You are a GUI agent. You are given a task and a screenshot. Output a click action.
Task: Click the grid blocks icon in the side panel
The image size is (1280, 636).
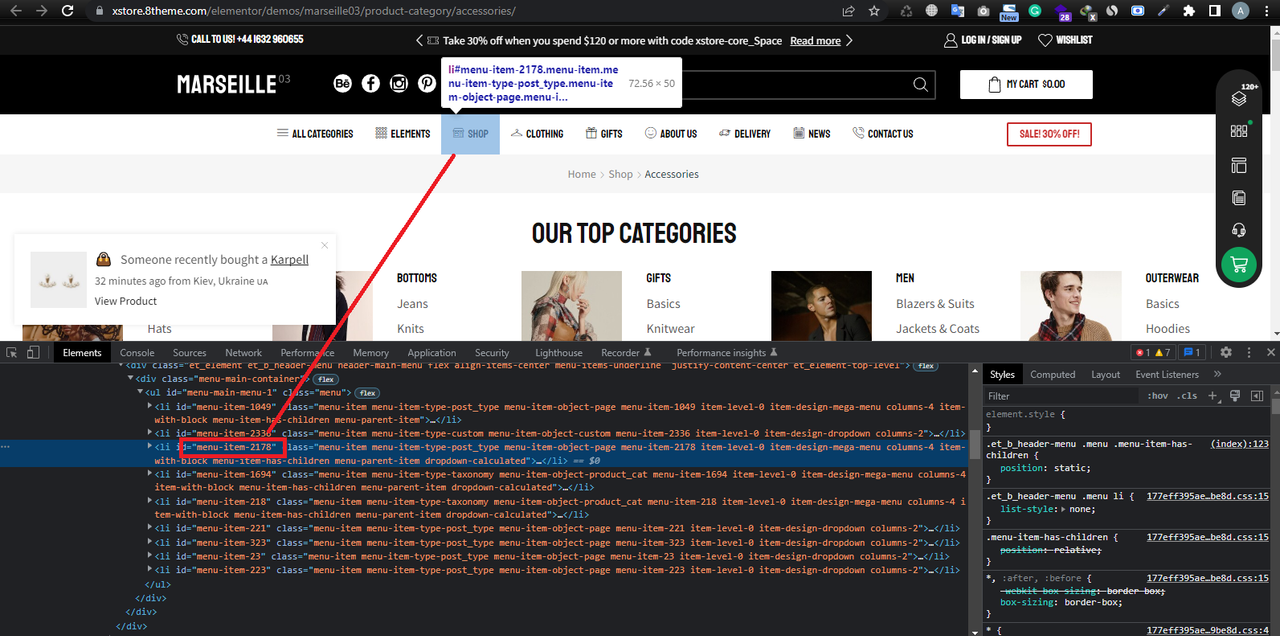(1239, 131)
